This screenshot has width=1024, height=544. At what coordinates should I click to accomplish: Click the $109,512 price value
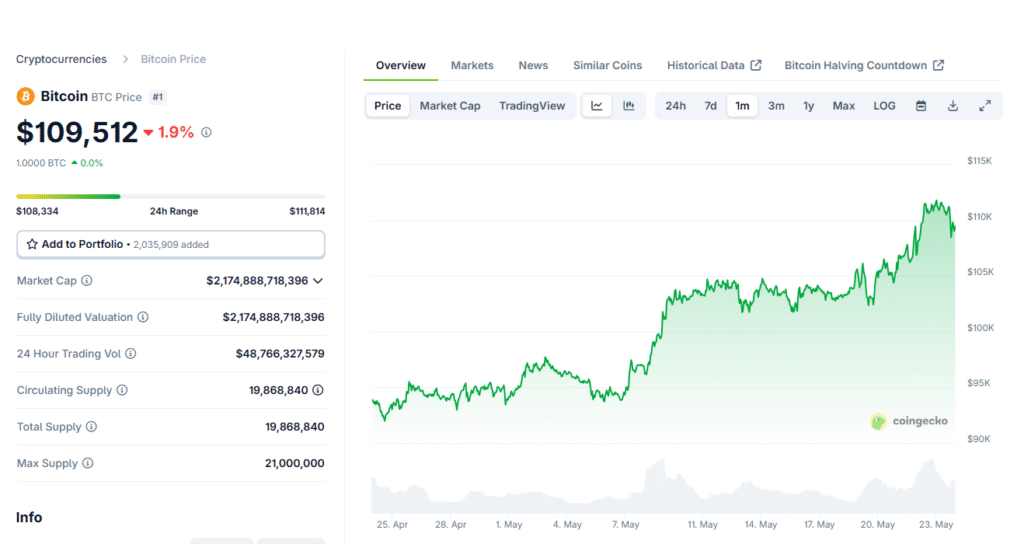(x=77, y=133)
